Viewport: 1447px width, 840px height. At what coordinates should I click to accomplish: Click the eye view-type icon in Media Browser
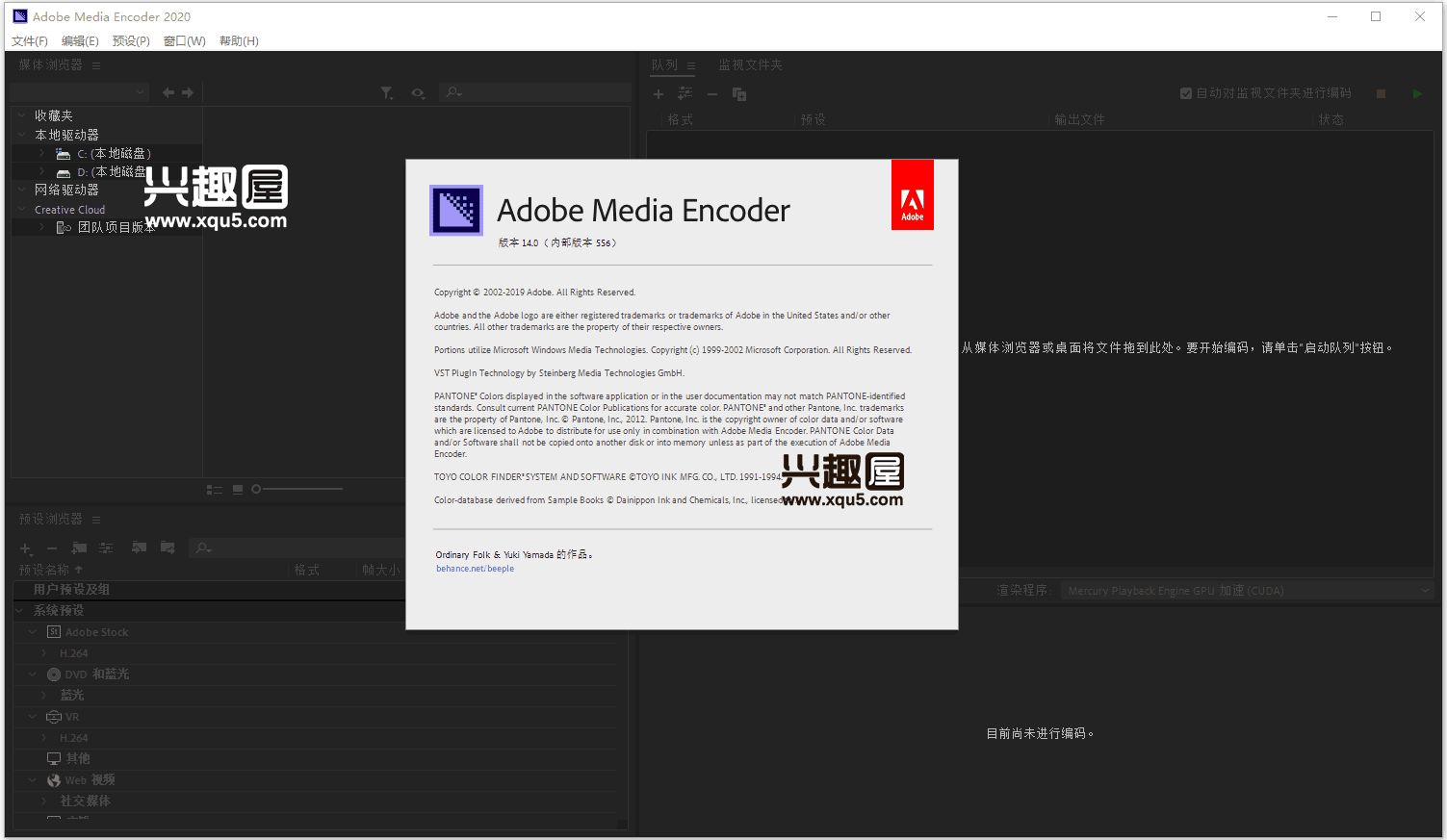(x=418, y=93)
